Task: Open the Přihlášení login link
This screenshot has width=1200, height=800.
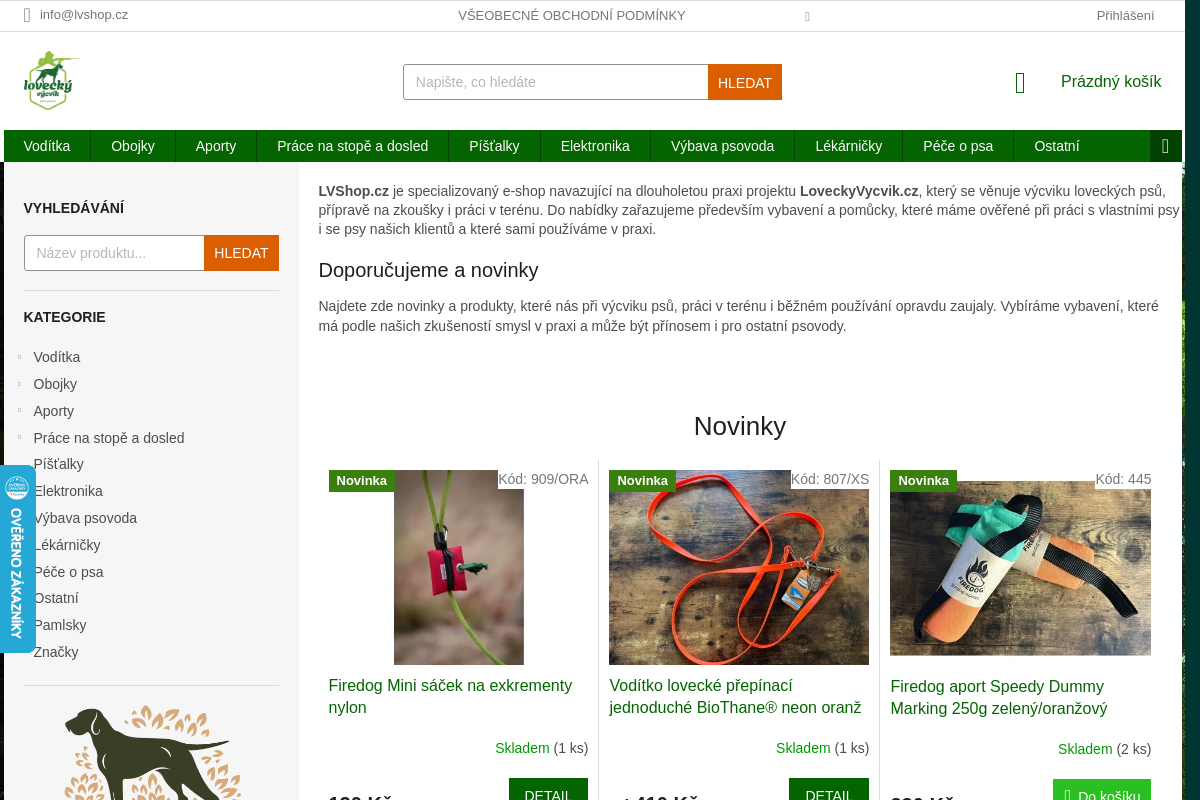Action: [x=1125, y=15]
